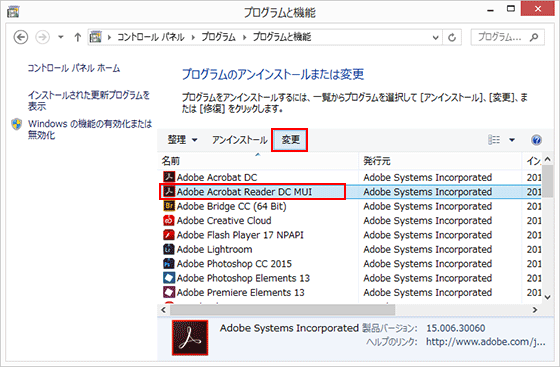This screenshot has height=367, width=560.
Task: Select プログラム in the breadcrumb path
Action: click(218, 37)
